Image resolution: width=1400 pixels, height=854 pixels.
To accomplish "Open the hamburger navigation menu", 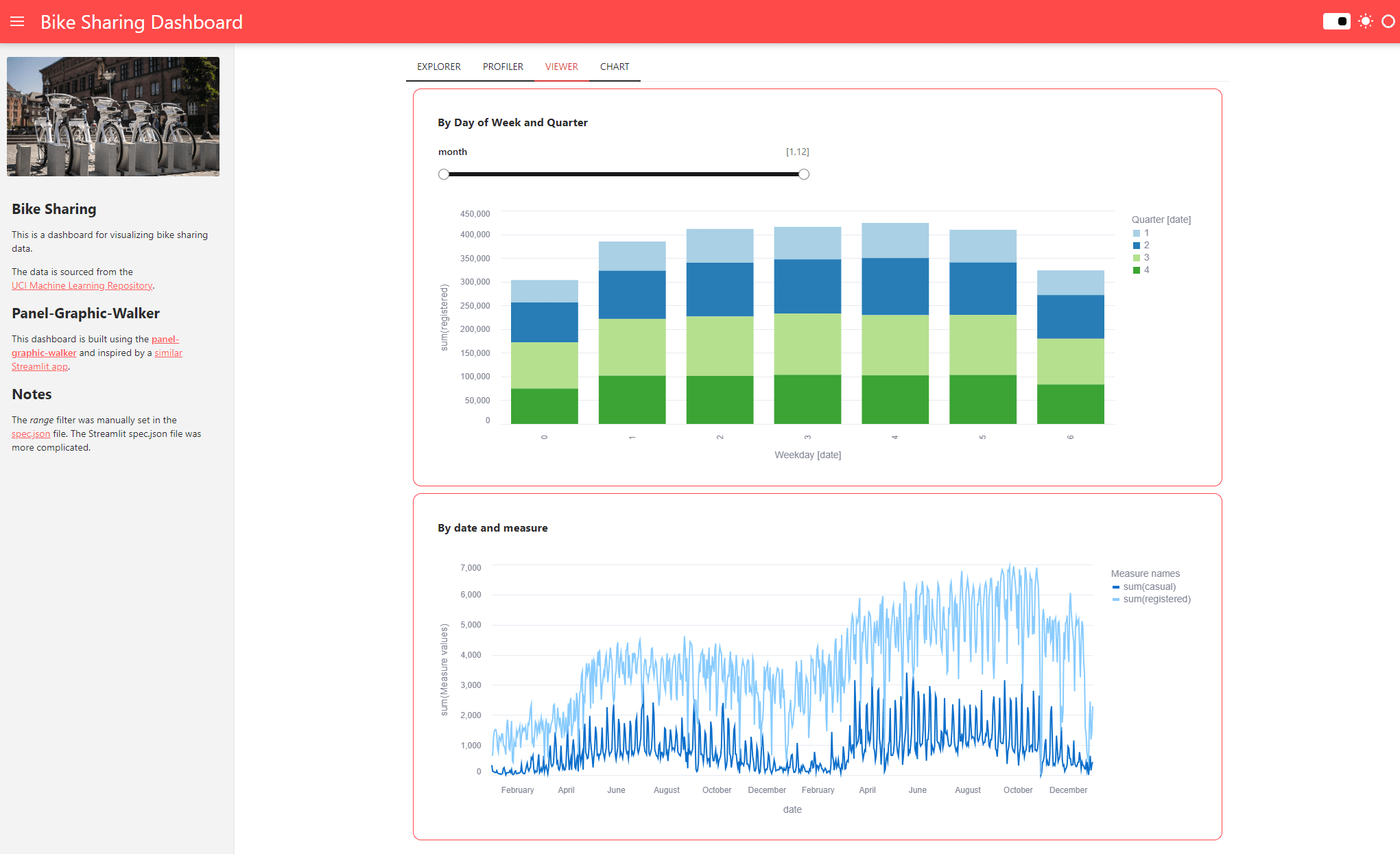I will (x=17, y=21).
